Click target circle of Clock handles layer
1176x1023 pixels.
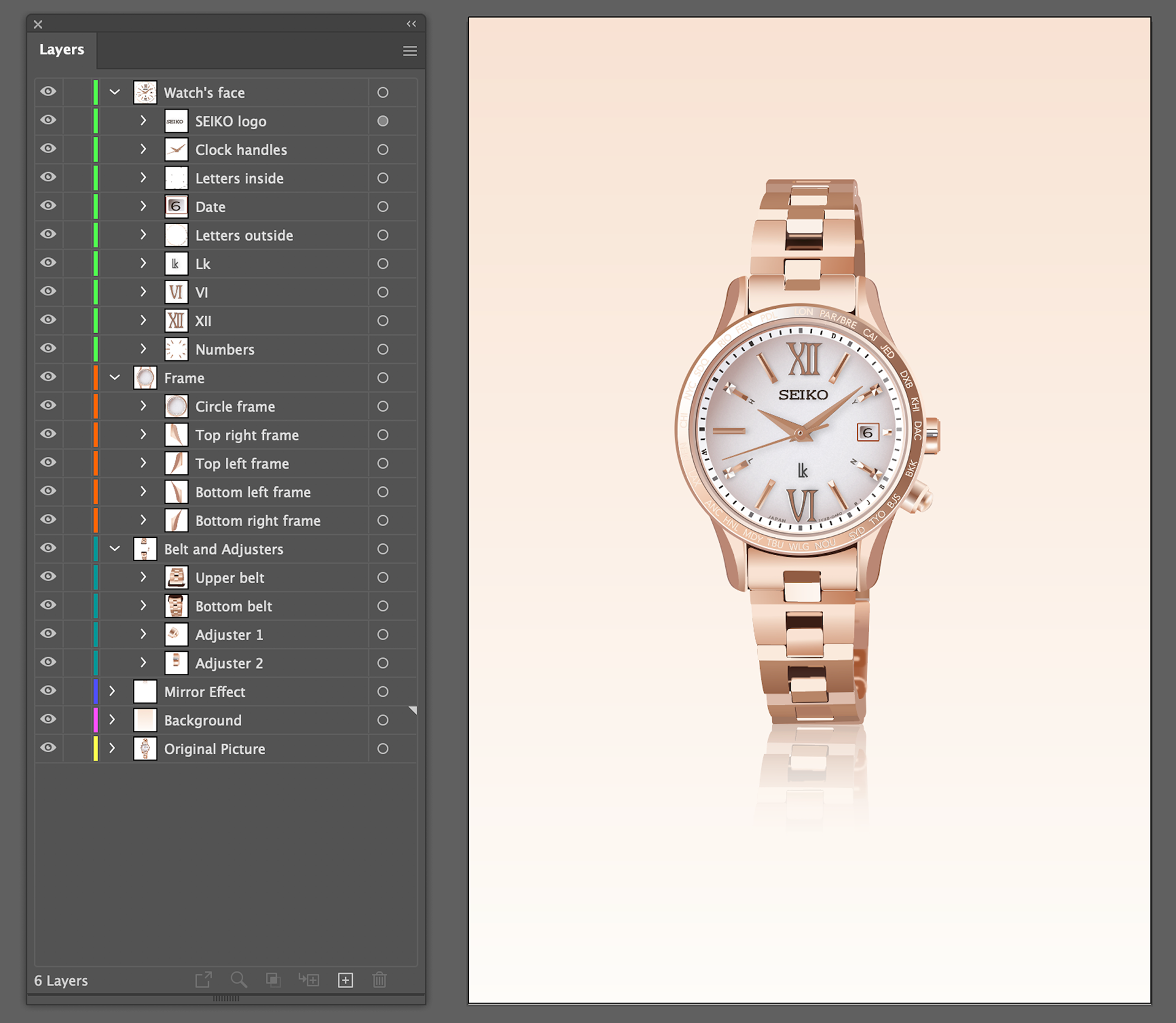(383, 149)
